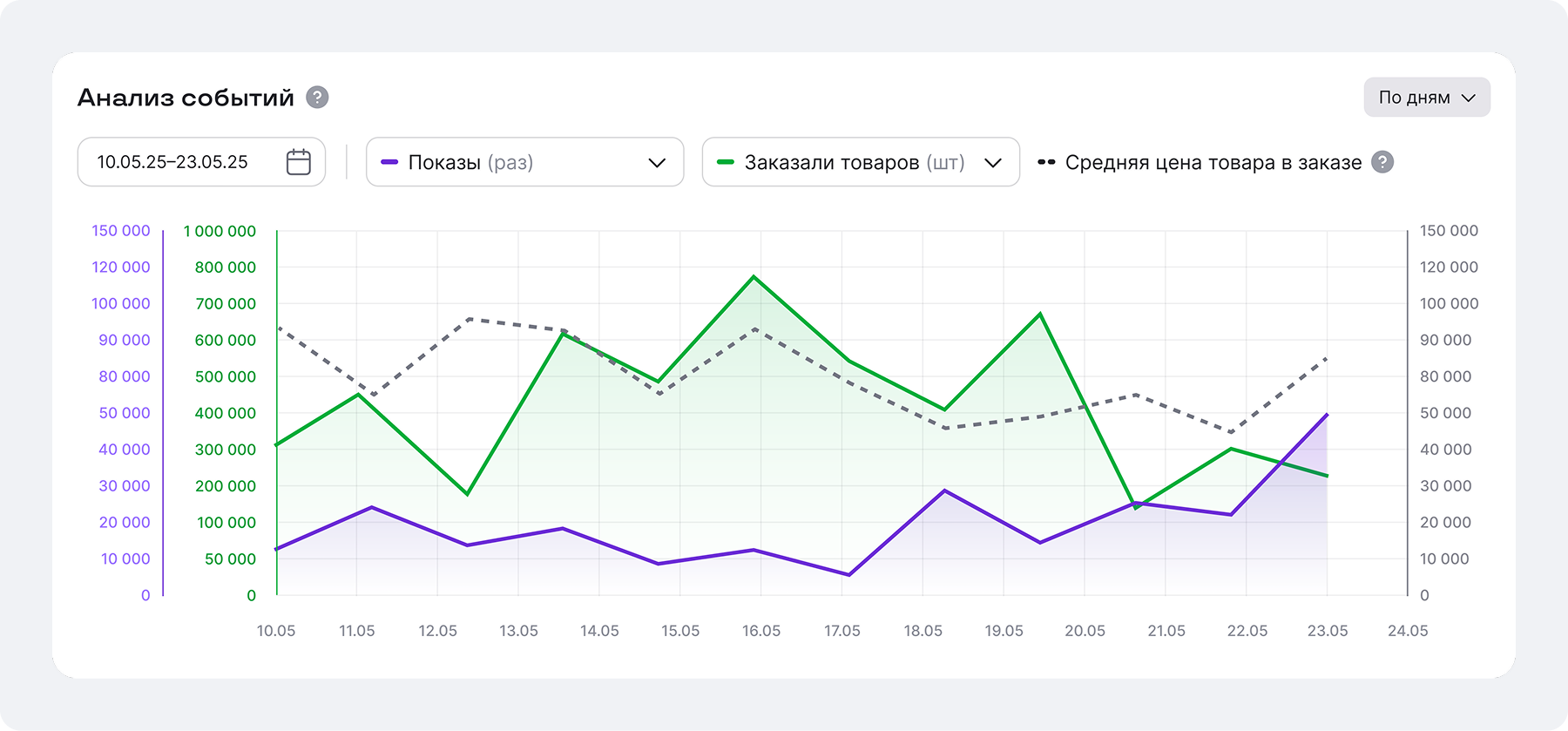
Task: Click the 24.05 date label on x-axis
Action: 1408,631
